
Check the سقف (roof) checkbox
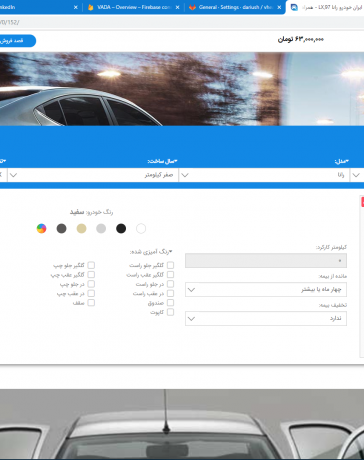coord(91,303)
